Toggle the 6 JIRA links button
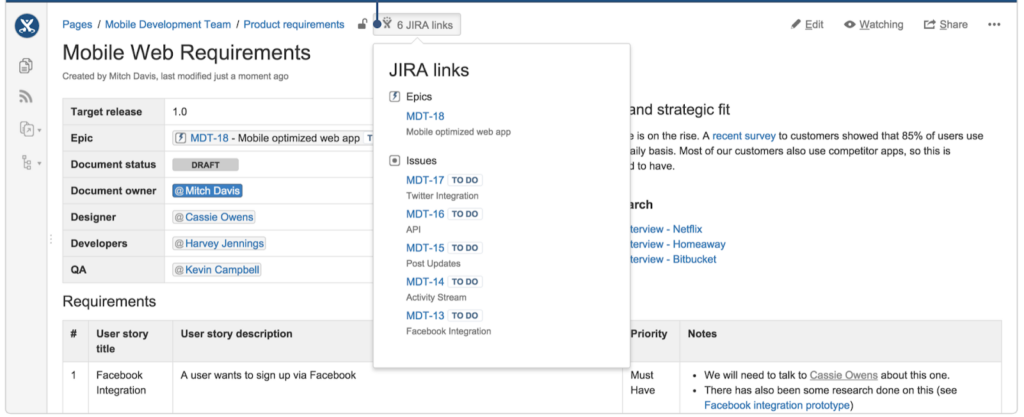Image resolution: width=1024 pixels, height=417 pixels. pyautogui.click(x=417, y=25)
